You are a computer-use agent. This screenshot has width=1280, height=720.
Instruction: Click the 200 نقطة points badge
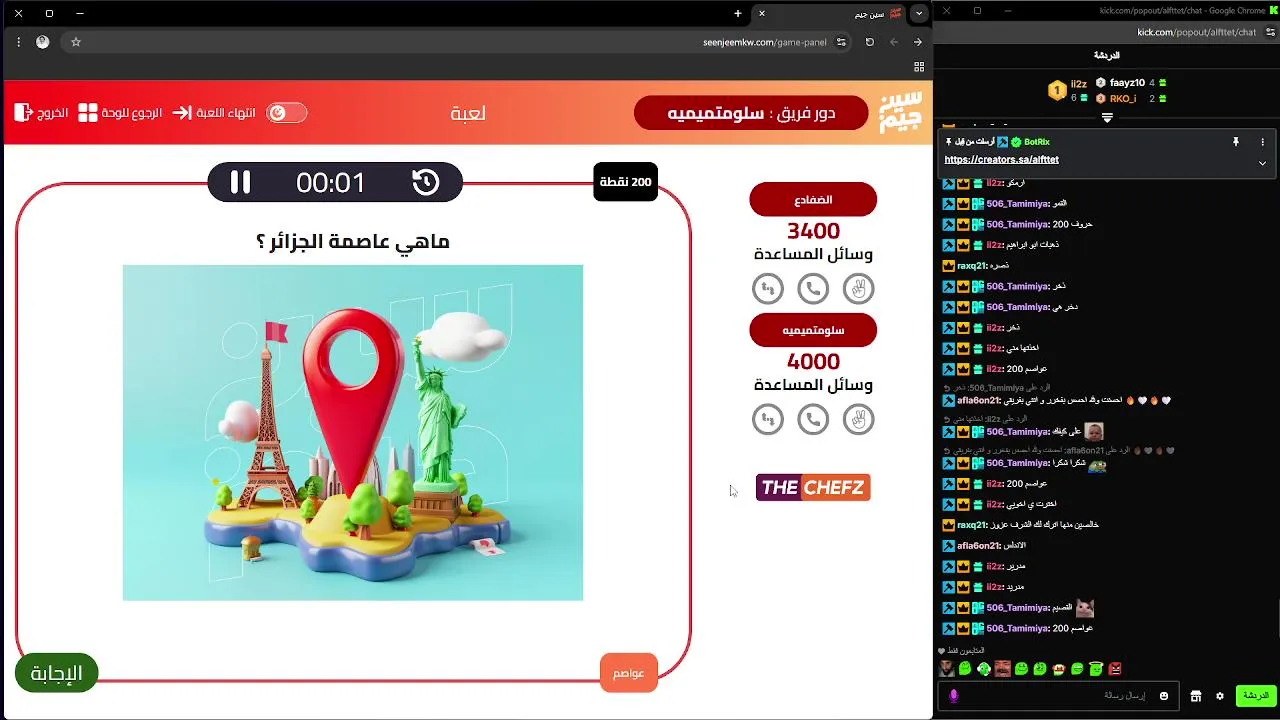tap(626, 182)
